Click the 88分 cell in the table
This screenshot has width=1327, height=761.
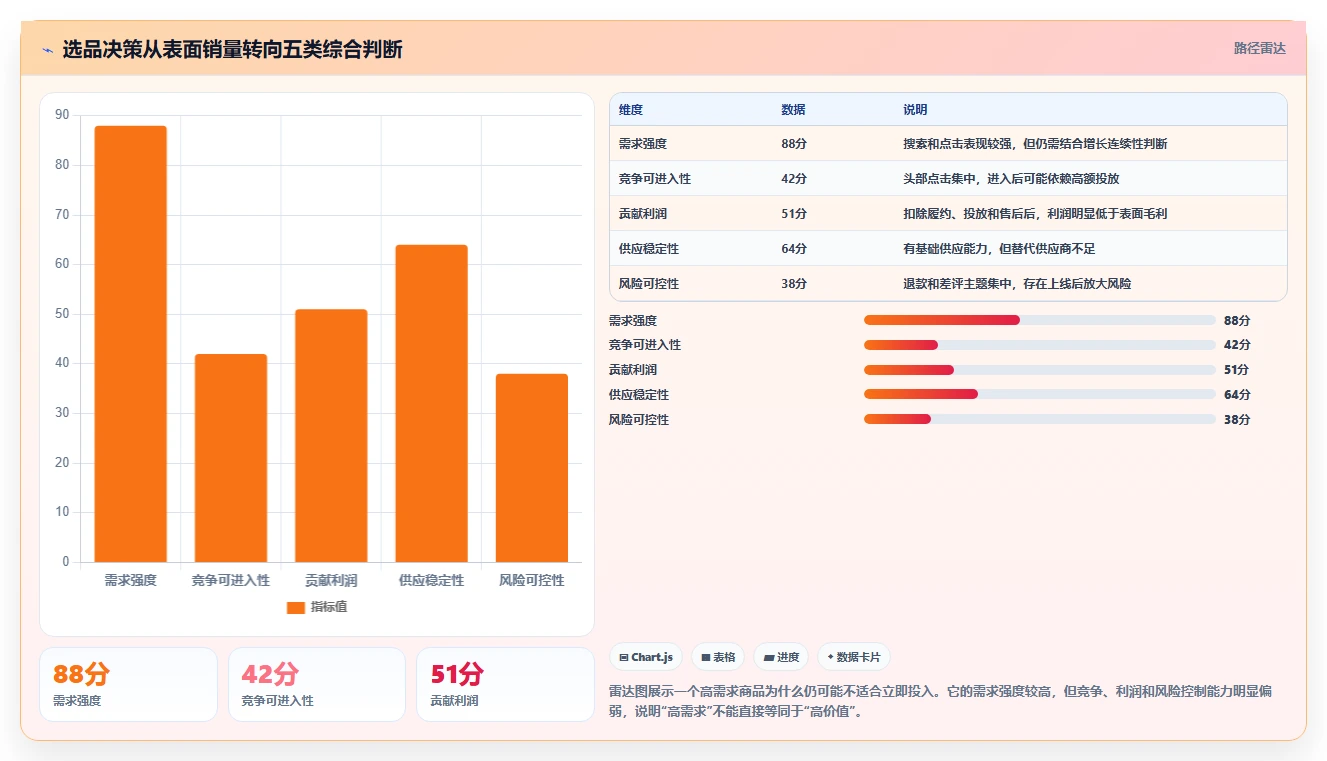point(794,144)
